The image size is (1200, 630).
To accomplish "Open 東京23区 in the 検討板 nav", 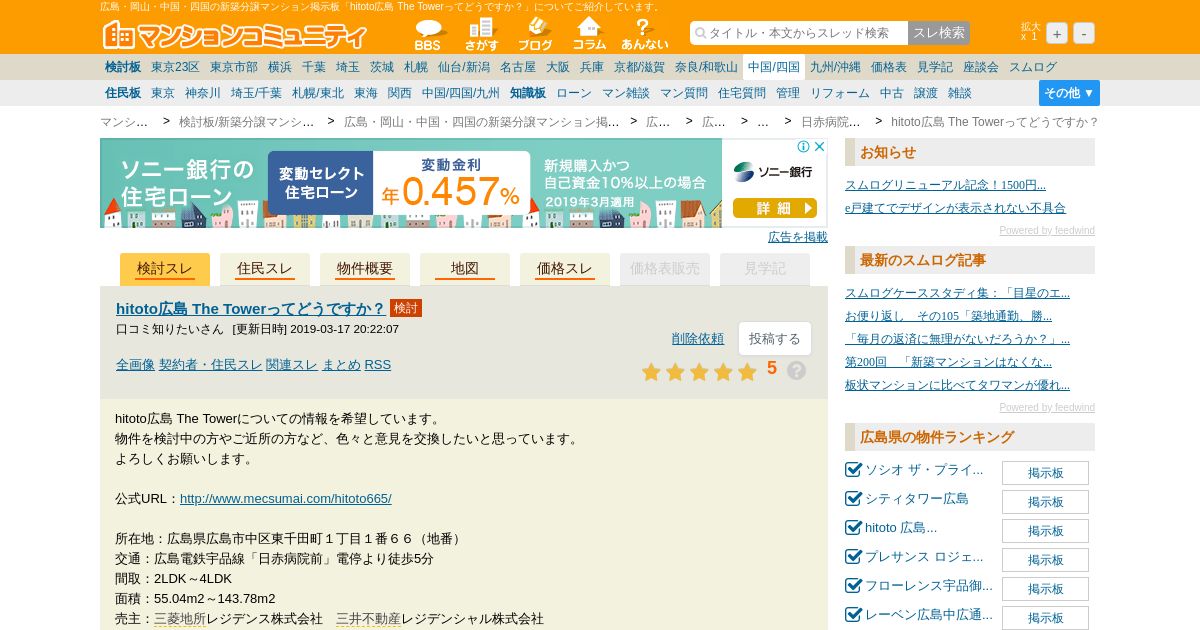I will click(x=175, y=67).
